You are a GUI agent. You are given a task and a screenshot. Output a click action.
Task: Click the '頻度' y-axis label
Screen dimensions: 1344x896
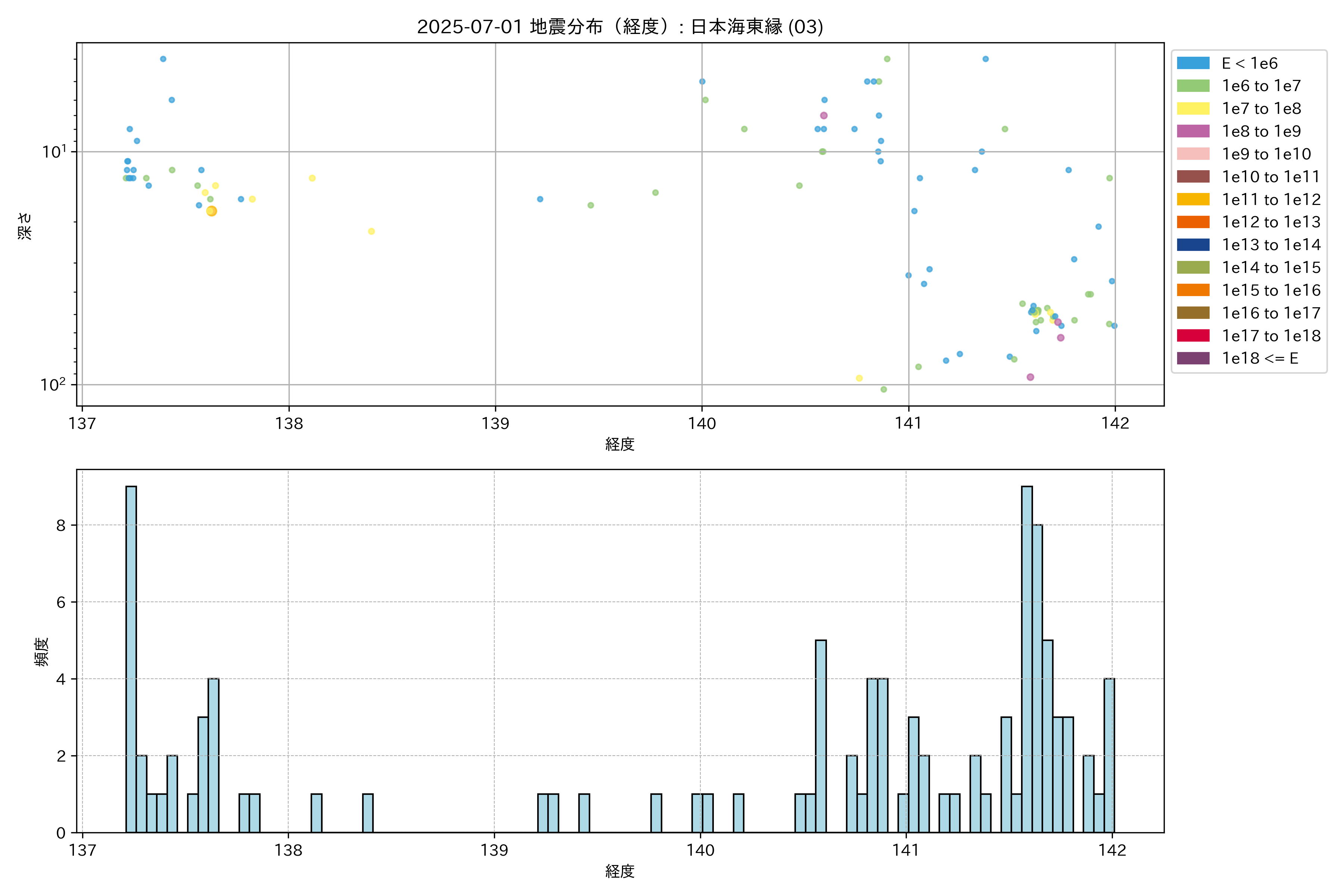[41, 652]
